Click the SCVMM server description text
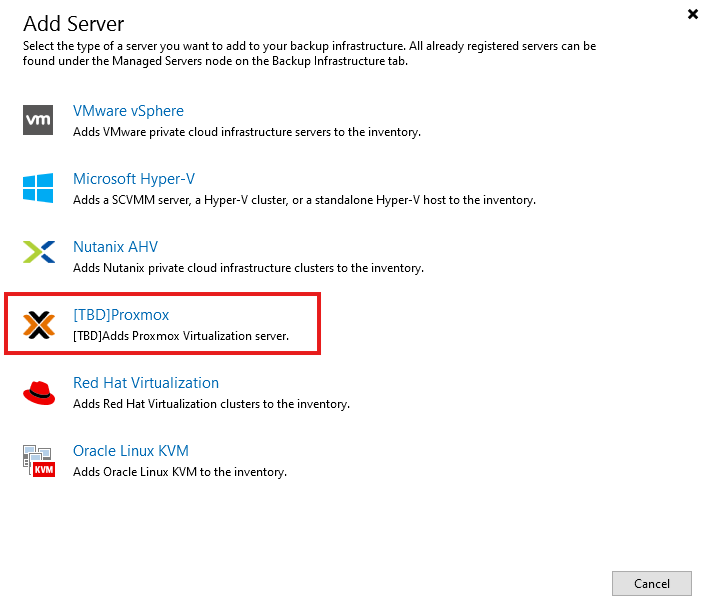Image resolution: width=707 pixels, height=607 pixels. click(304, 200)
